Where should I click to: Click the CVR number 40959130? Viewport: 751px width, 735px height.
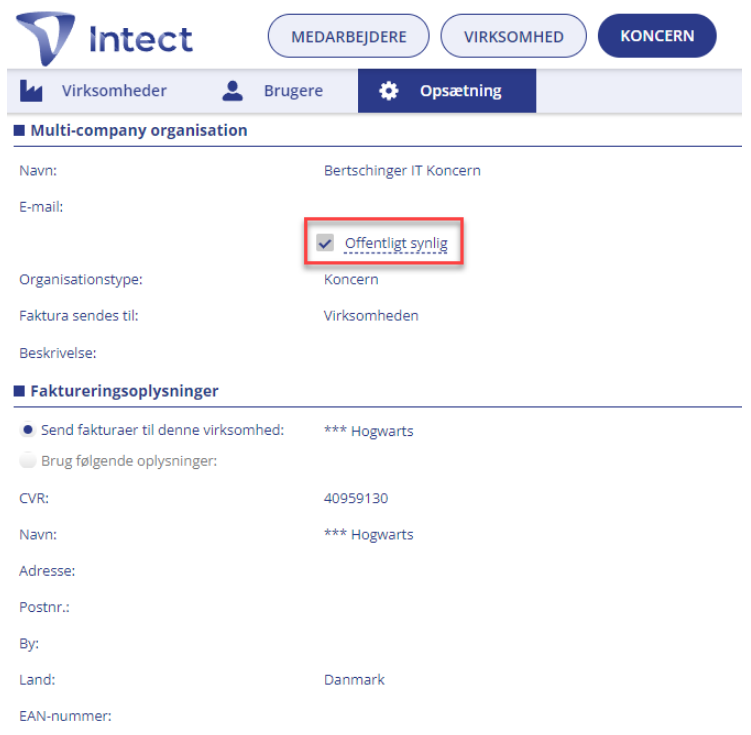click(x=356, y=498)
